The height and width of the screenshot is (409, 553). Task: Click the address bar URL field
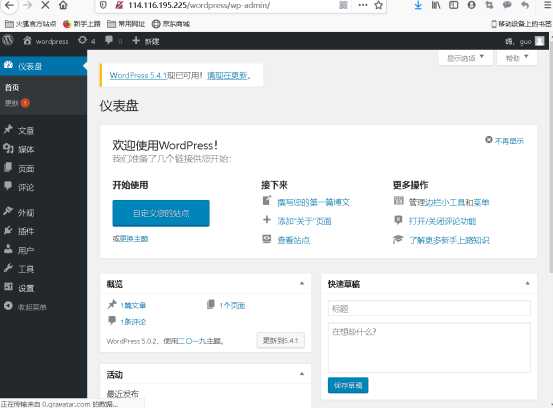point(226,5)
